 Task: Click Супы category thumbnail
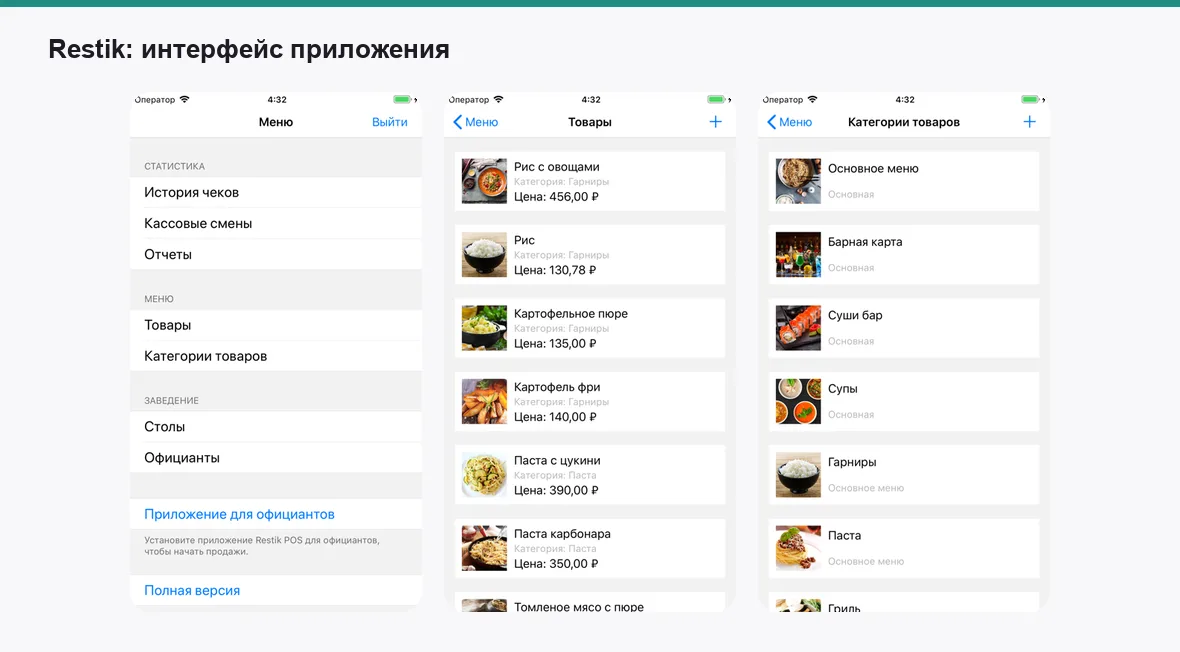pyautogui.click(x=798, y=401)
